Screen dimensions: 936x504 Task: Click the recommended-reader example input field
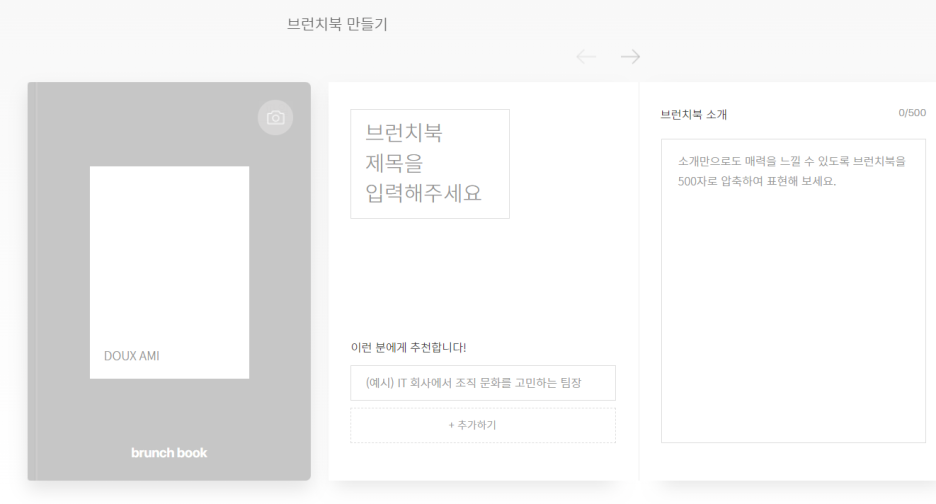pos(483,383)
